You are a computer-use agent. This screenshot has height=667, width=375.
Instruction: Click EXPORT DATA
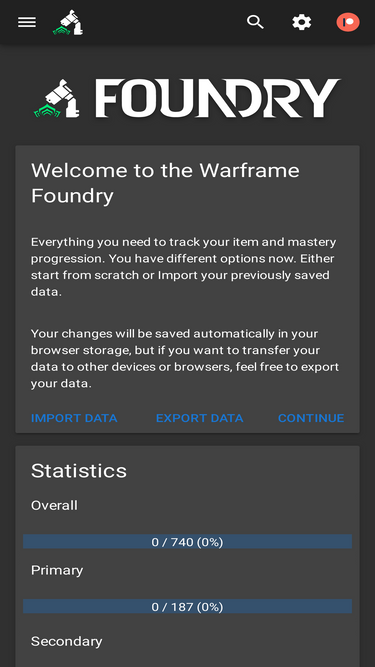tap(199, 418)
